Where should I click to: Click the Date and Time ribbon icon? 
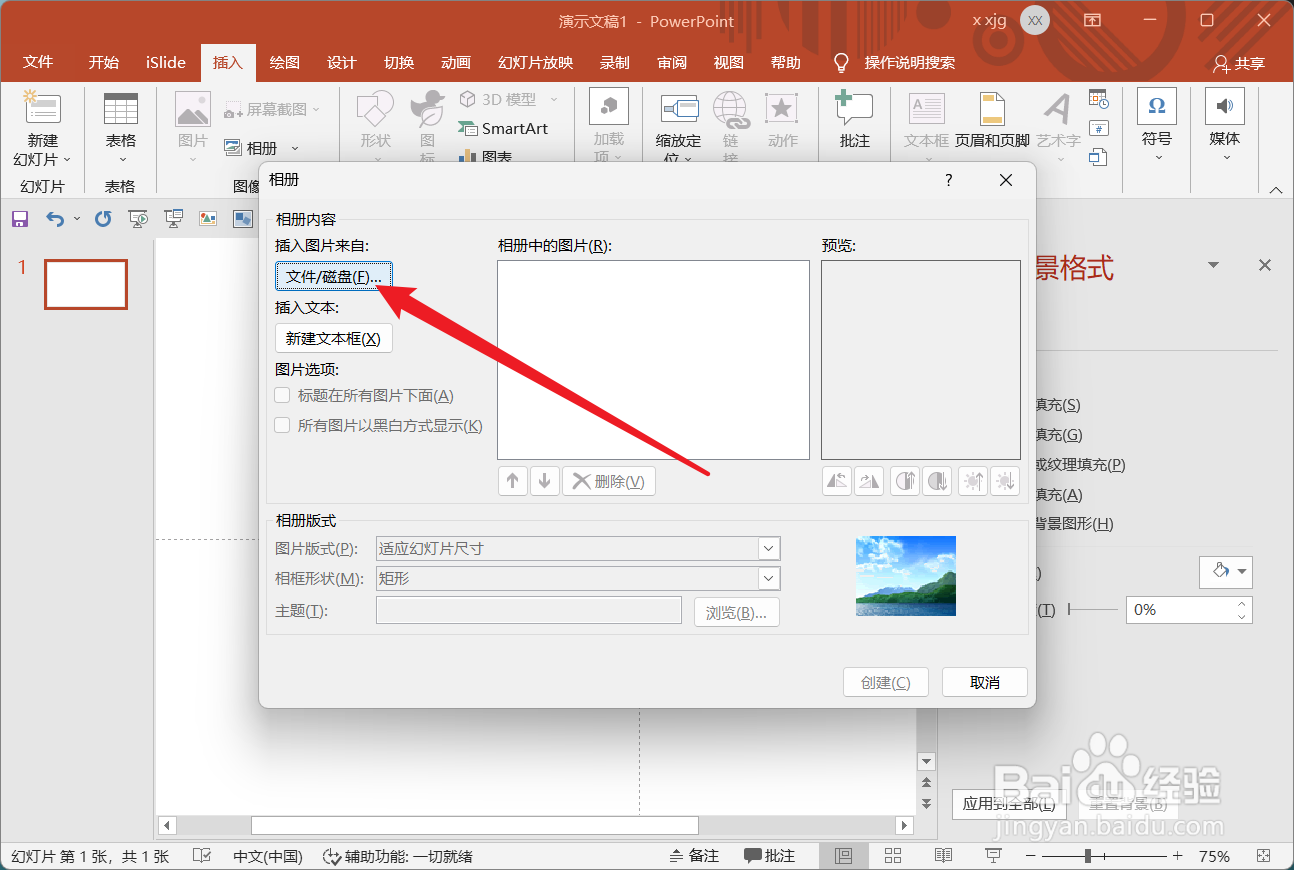[x=1099, y=99]
